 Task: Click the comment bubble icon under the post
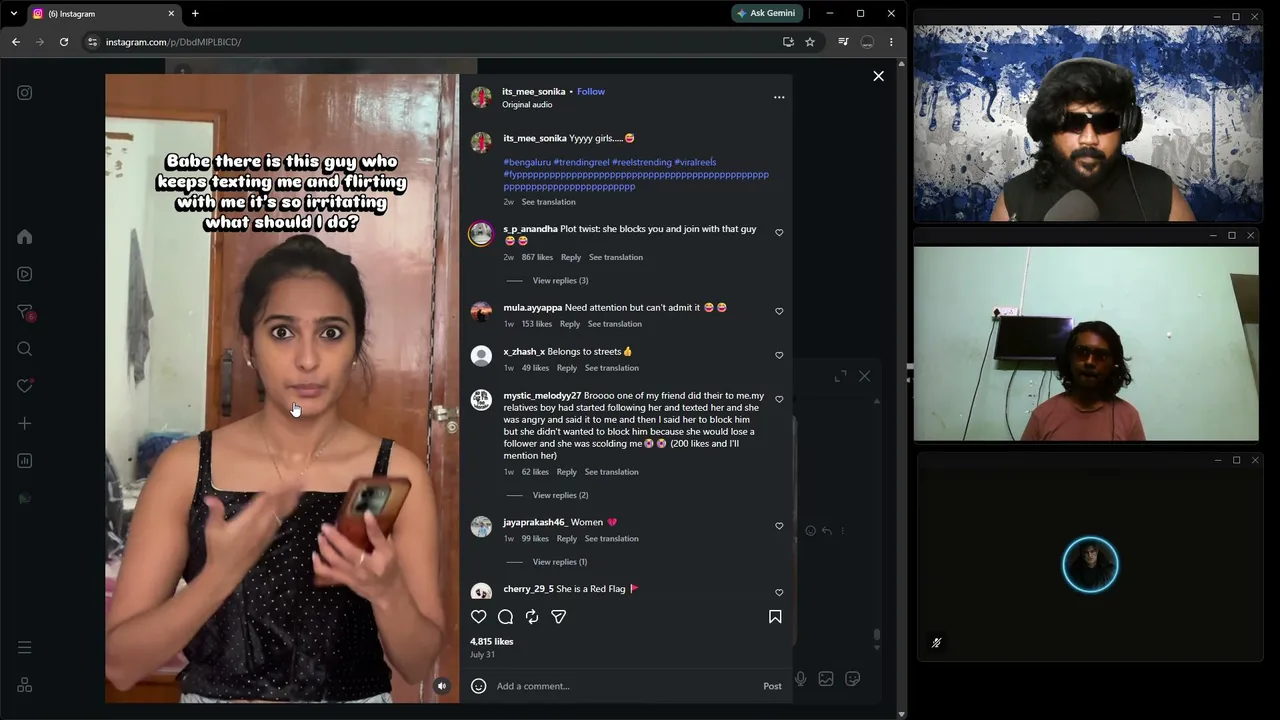505,617
